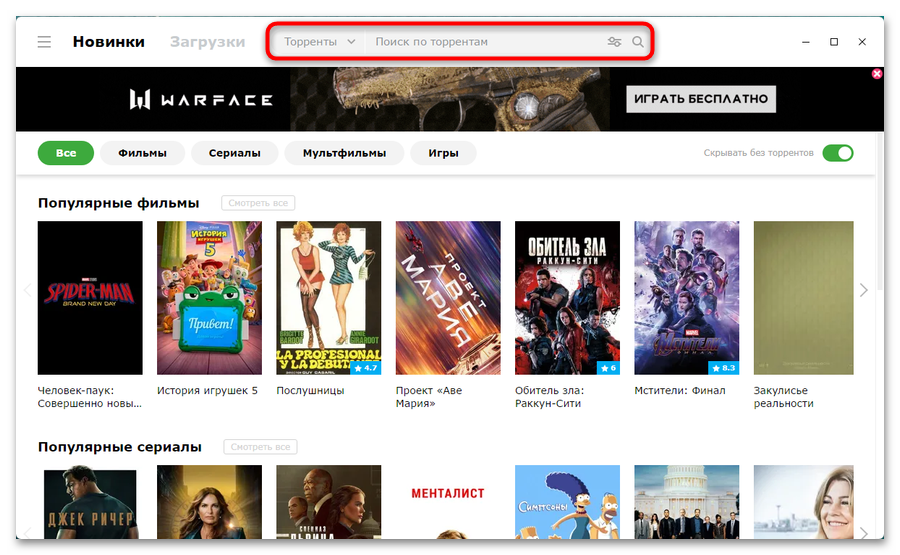Open the 'Проект Аве Мария' poster
This screenshot has width=900, height=555.
[x=448, y=298]
